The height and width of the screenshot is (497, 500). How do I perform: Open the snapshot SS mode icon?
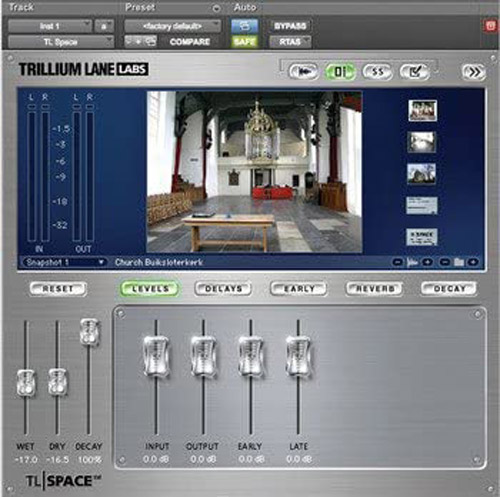(377, 72)
